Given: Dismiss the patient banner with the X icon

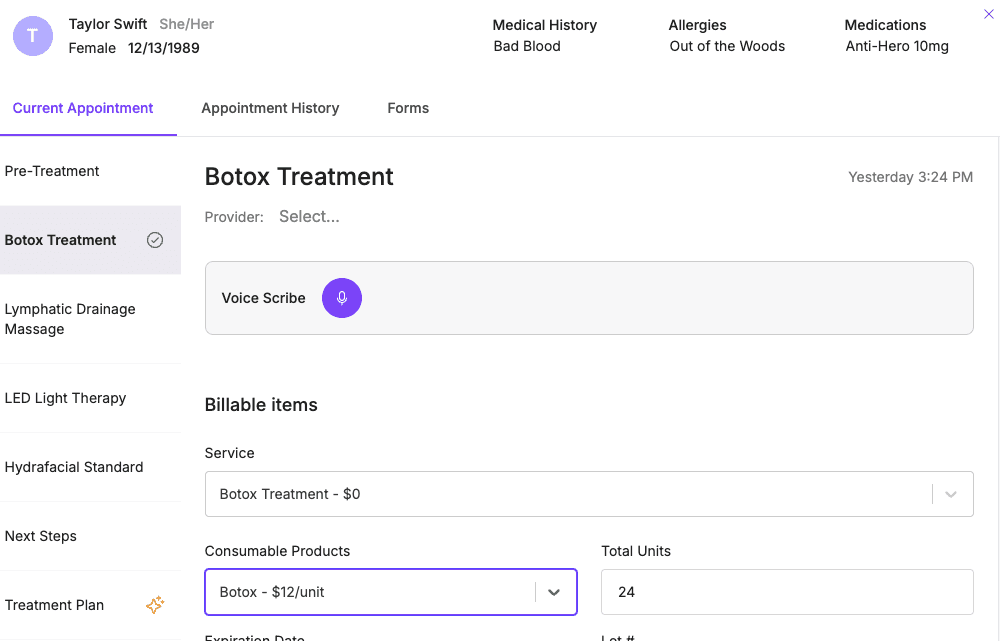Looking at the screenshot, I should [x=988, y=14].
